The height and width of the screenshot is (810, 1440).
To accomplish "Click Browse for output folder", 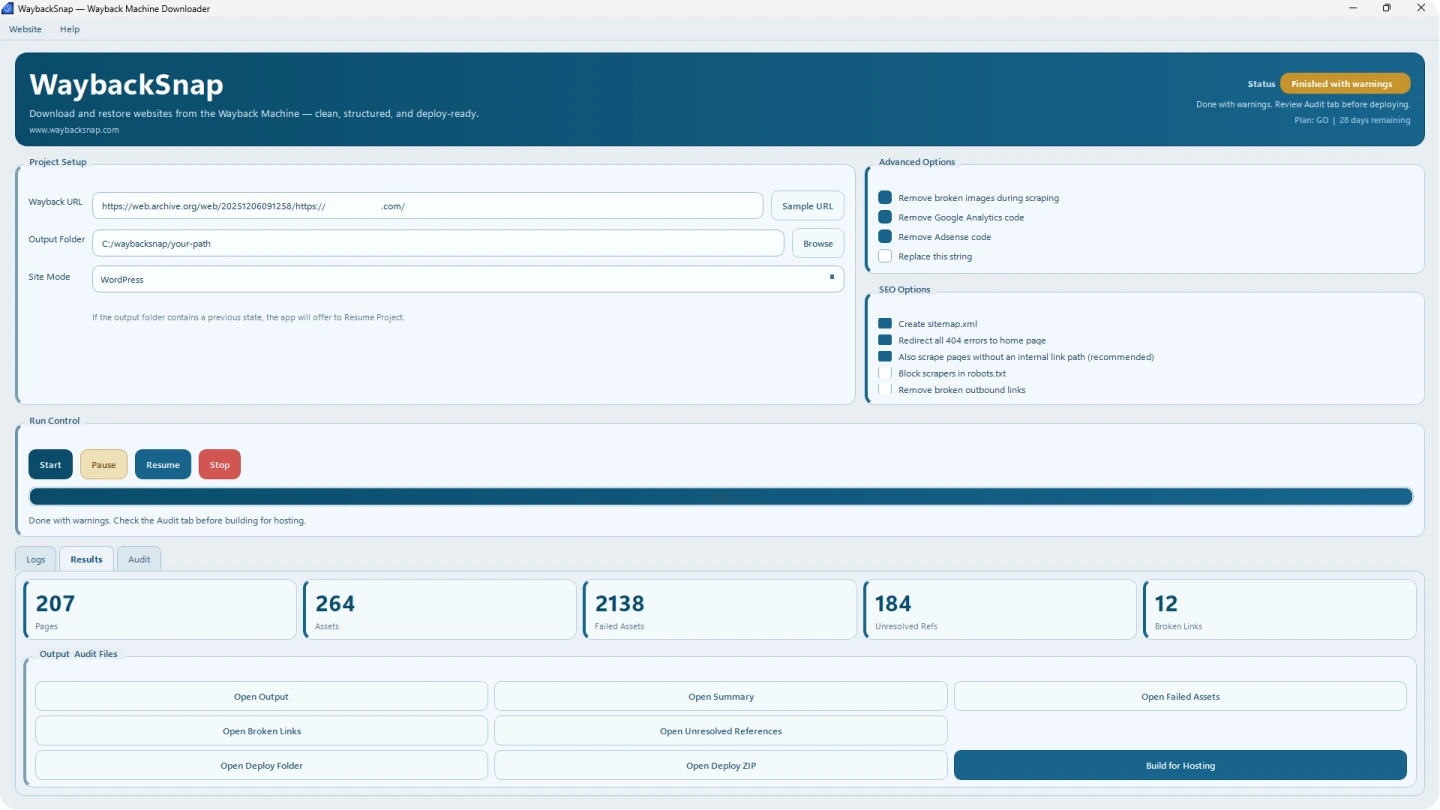I will [x=818, y=243].
